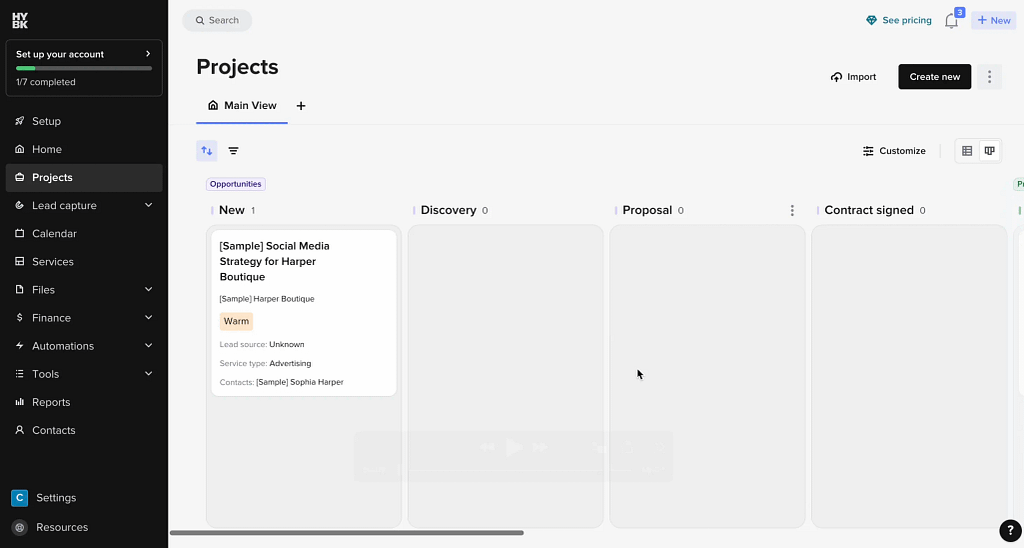This screenshot has height=548, width=1024.
Task: Open the Social Media Strategy project card
Action: (x=304, y=313)
